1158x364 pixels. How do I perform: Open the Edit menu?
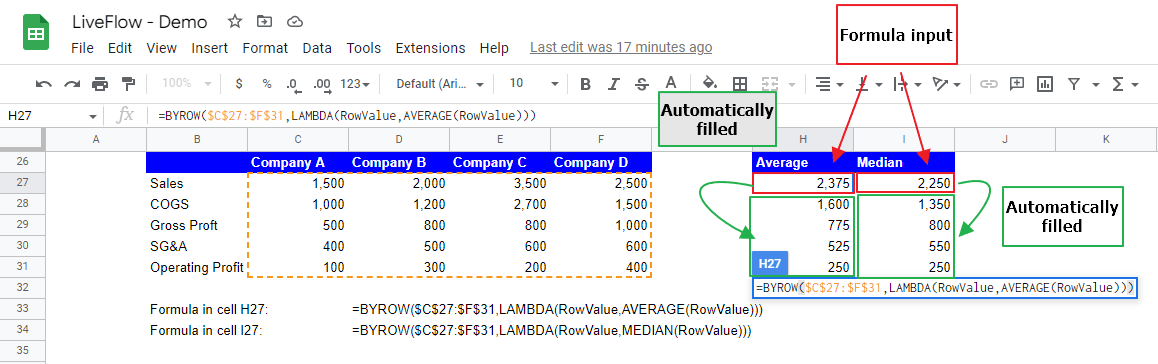click(x=120, y=48)
